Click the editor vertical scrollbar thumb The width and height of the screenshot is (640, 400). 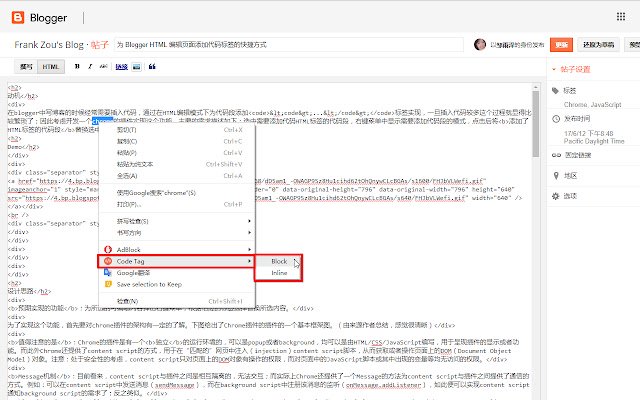click(x=536, y=124)
